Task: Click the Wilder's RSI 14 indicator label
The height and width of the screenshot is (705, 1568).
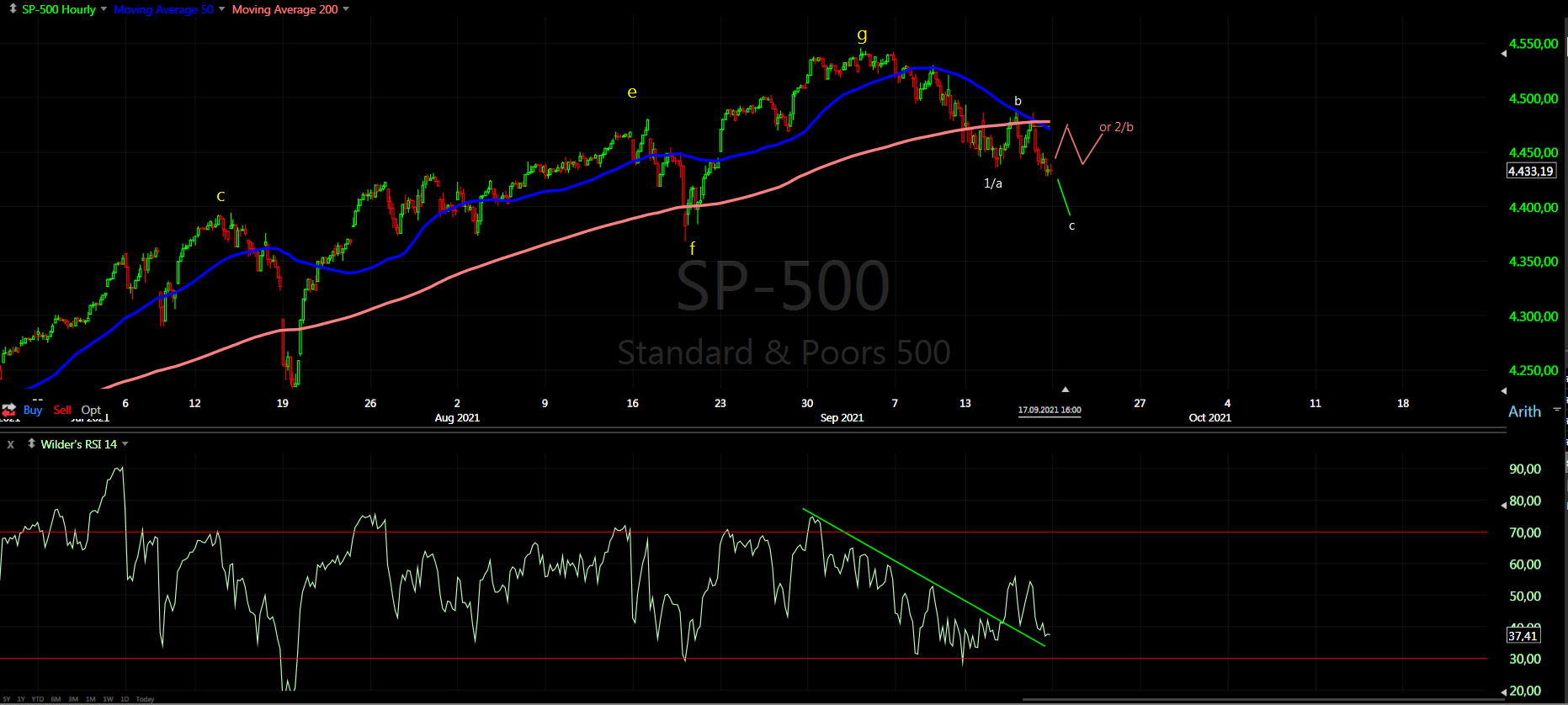Action: point(78,444)
